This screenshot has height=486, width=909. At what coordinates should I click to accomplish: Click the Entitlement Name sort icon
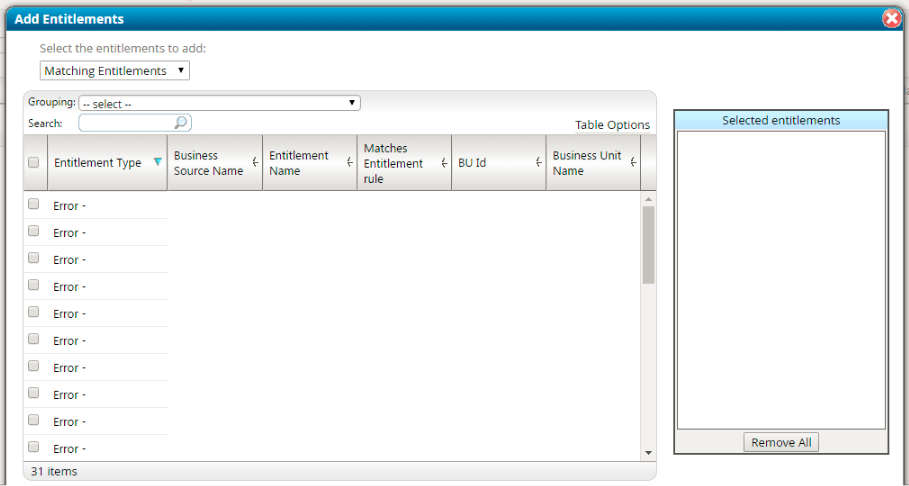[x=349, y=163]
